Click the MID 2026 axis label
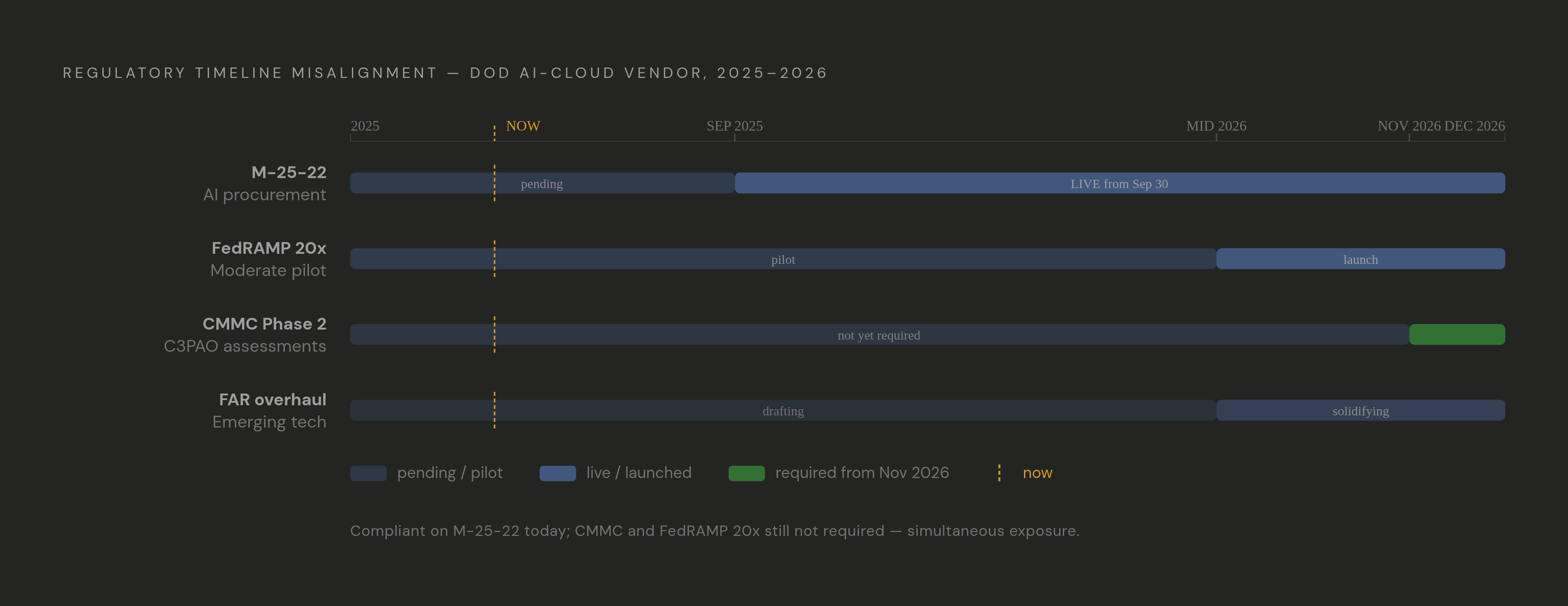Image resolution: width=1568 pixels, height=606 pixels. (1216, 126)
